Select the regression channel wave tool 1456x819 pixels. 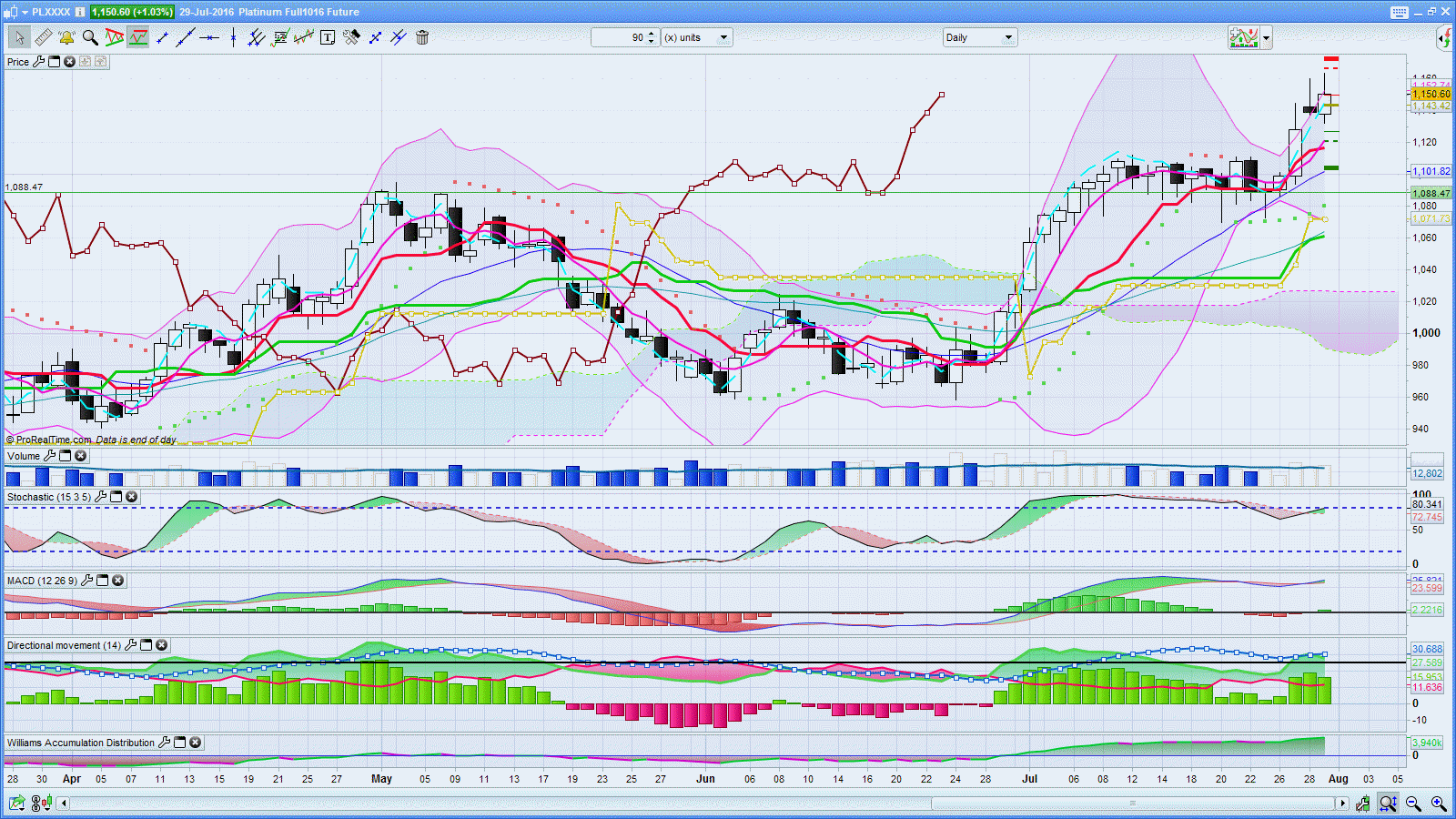click(304, 37)
